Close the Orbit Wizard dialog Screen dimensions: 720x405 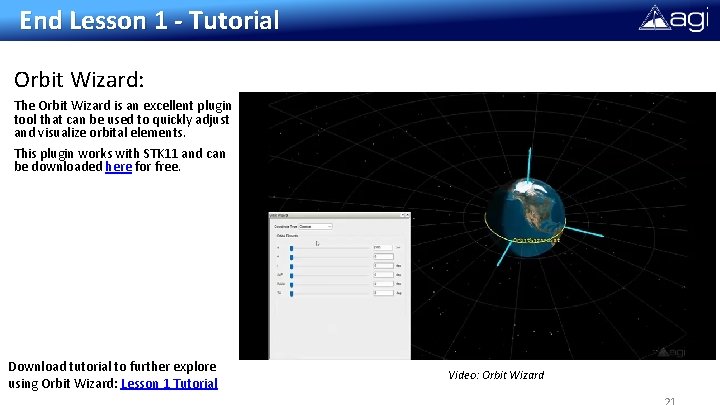407,215
